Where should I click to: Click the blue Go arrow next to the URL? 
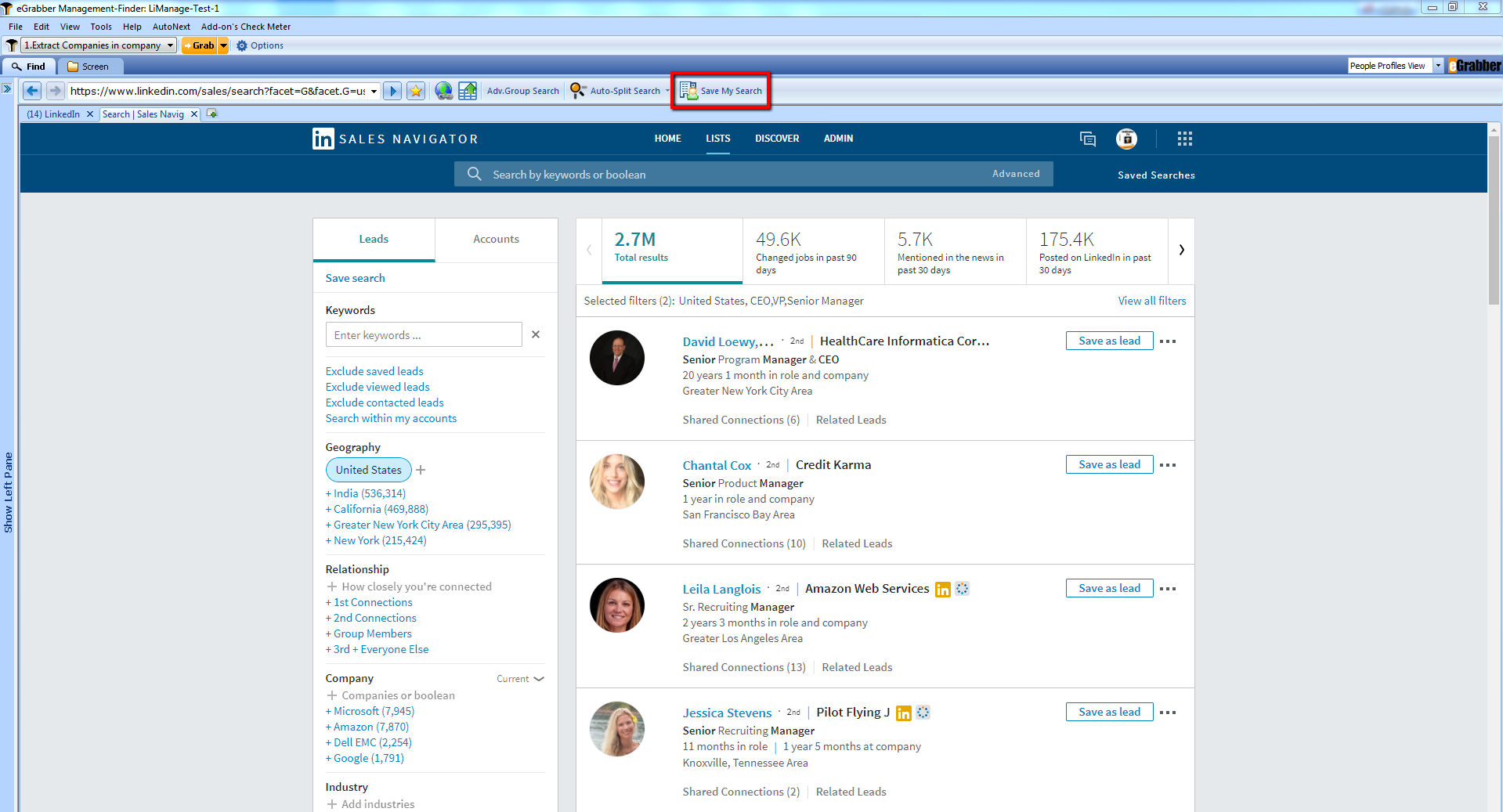[x=393, y=91]
